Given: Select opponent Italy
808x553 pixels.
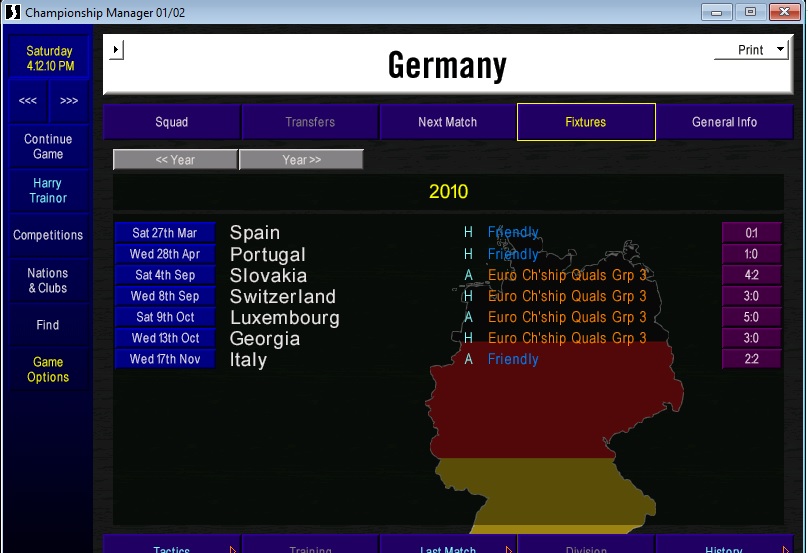Looking at the screenshot, I should pyautogui.click(x=248, y=360).
